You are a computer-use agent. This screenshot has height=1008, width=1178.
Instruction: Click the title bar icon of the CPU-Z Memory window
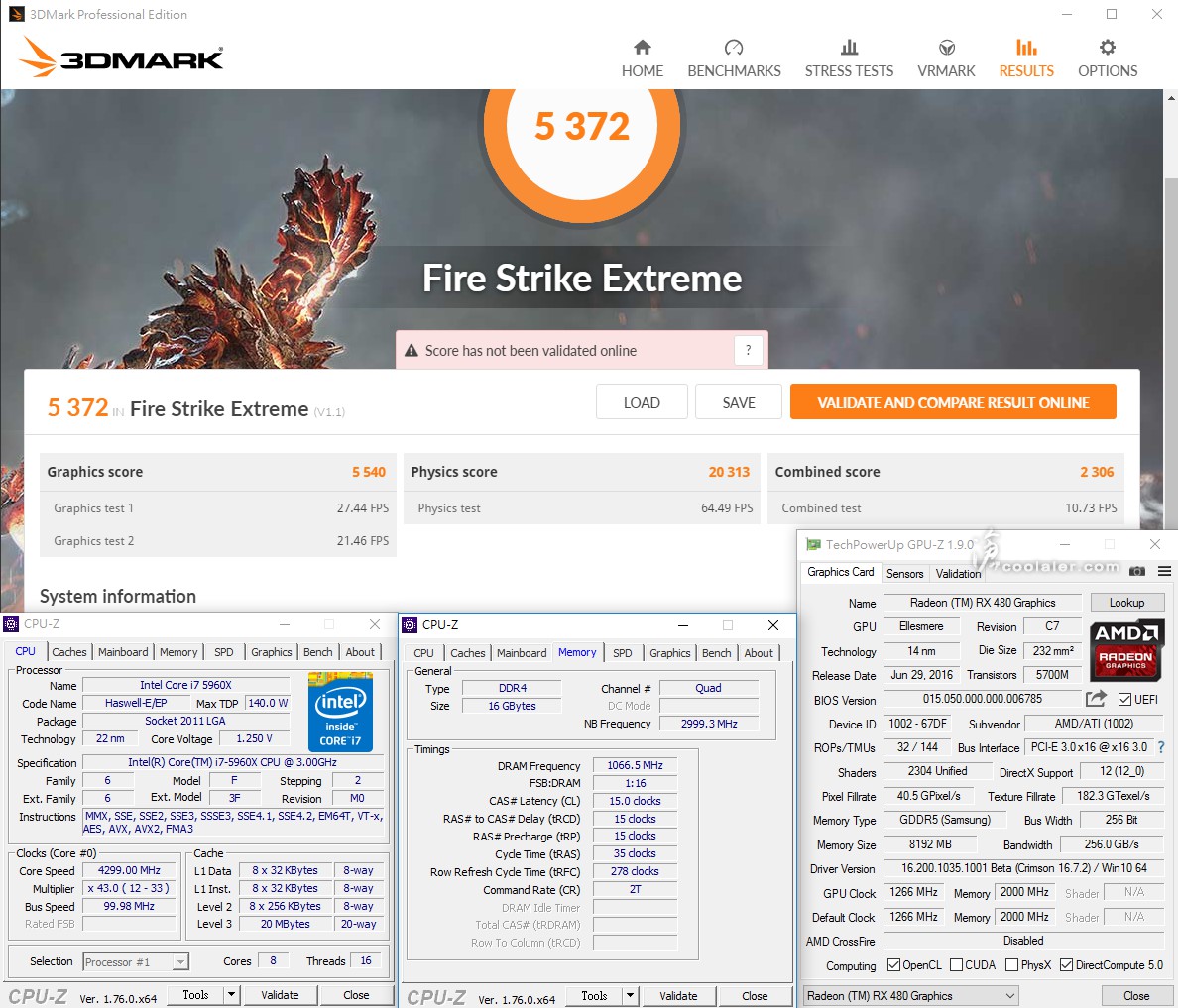pos(410,625)
